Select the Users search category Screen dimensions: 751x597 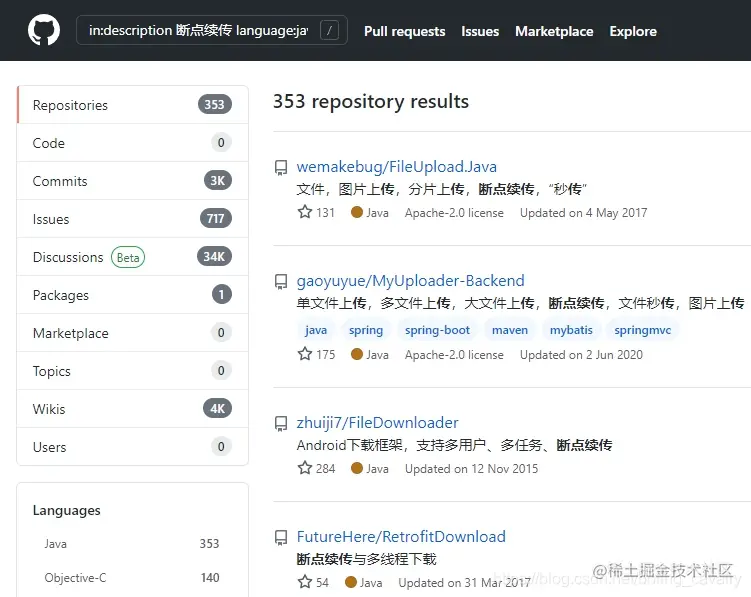(133, 447)
